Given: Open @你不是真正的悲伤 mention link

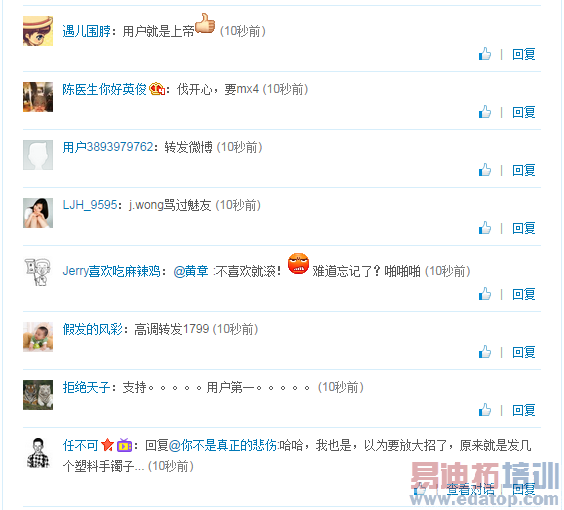Looking at the screenshot, I should (223, 445).
